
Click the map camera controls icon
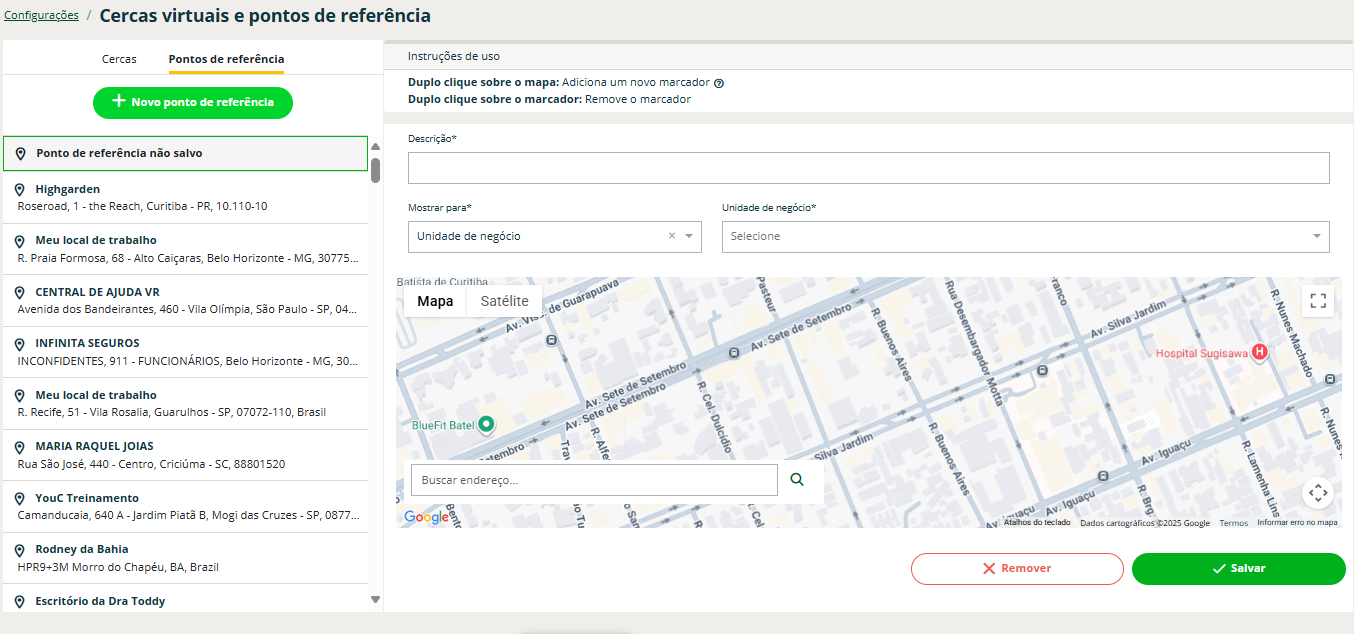pos(1318,492)
